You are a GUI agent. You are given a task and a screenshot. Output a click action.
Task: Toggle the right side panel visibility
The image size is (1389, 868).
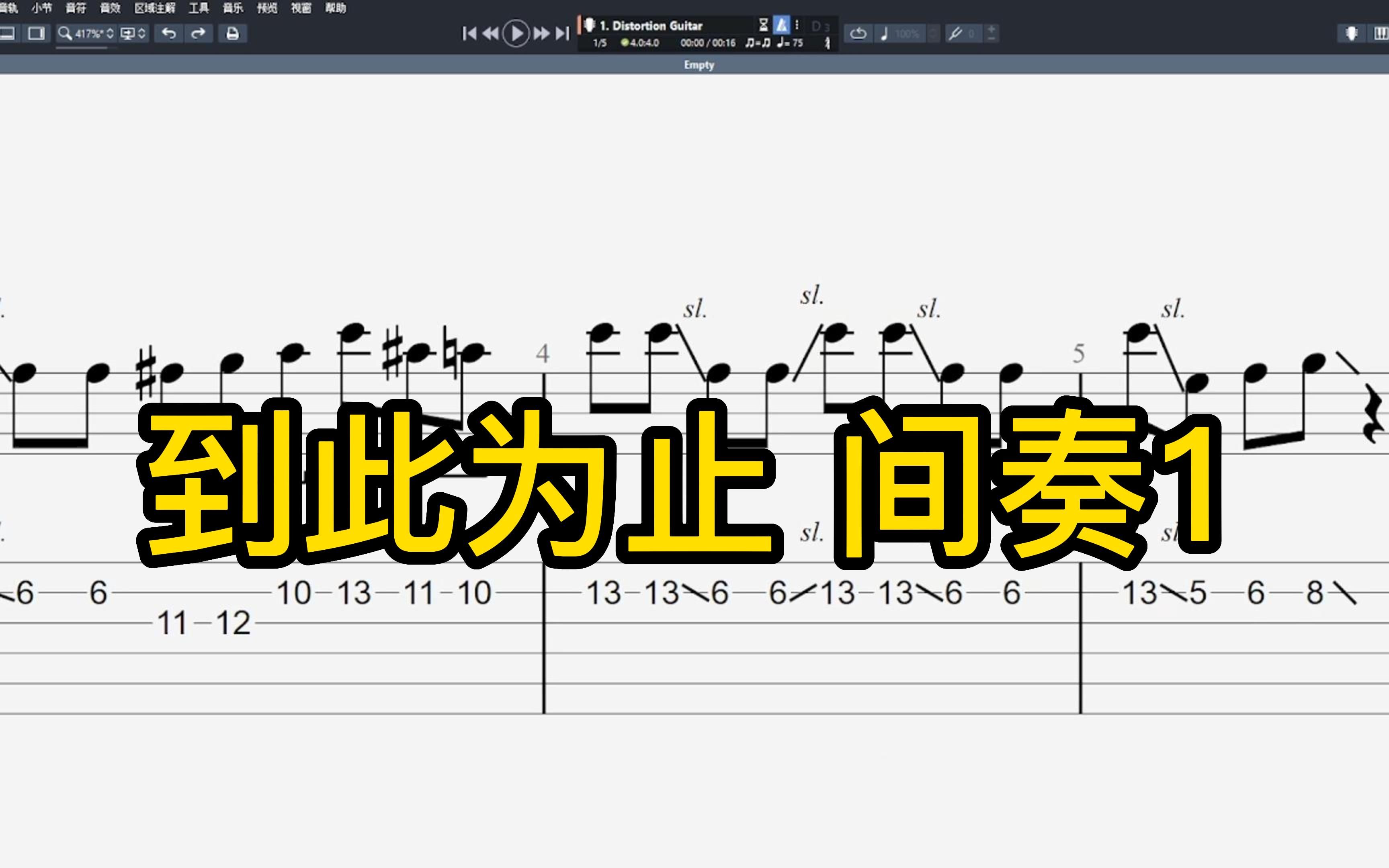(37, 33)
